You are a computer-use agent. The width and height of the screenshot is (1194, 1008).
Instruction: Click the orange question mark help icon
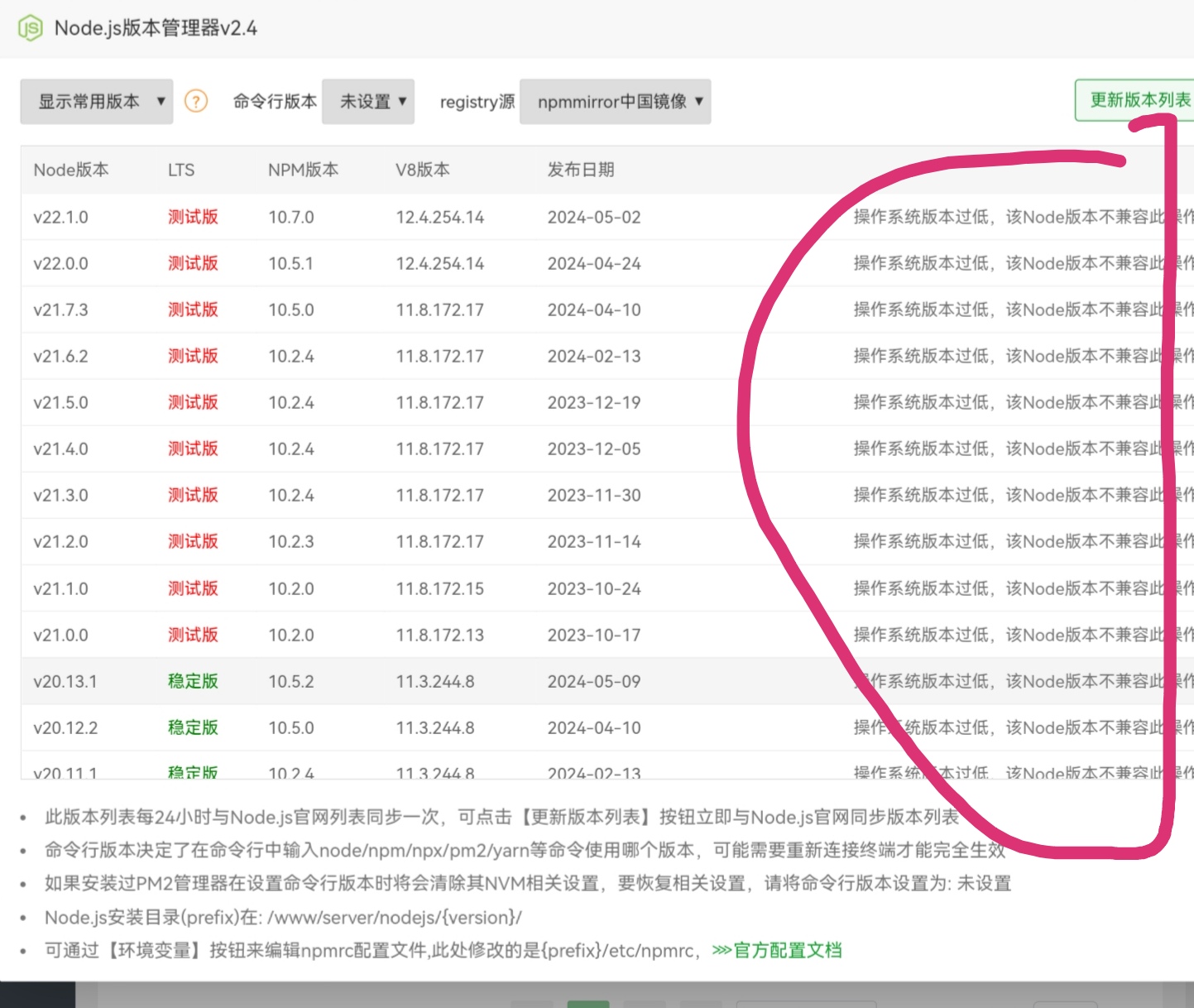point(196,101)
